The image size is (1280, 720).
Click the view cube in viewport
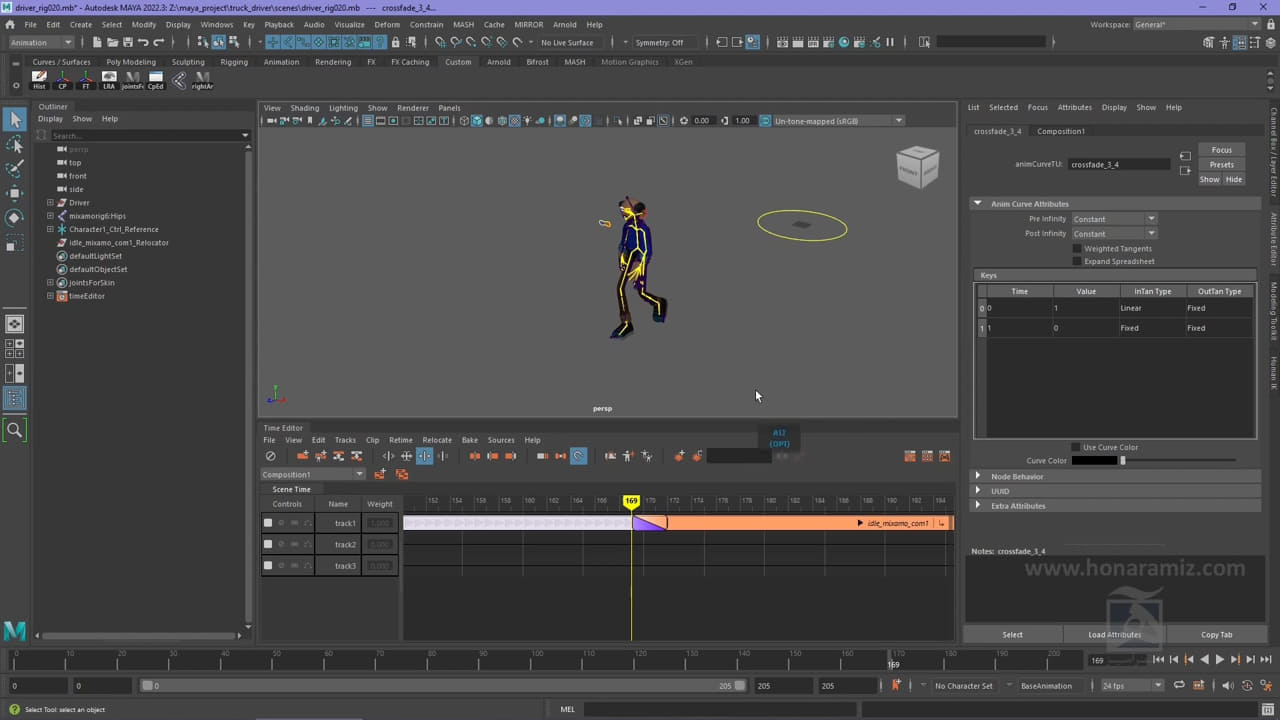917,167
